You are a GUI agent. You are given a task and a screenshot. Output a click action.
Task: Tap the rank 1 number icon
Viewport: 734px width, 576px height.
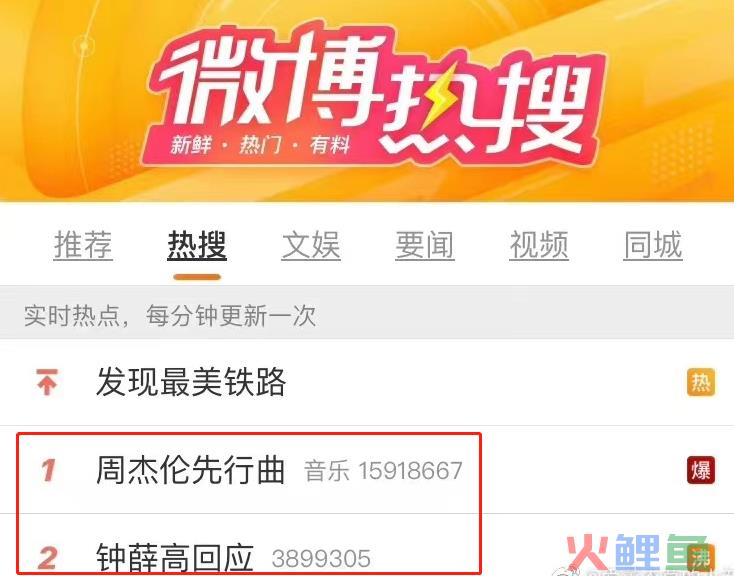(x=48, y=470)
